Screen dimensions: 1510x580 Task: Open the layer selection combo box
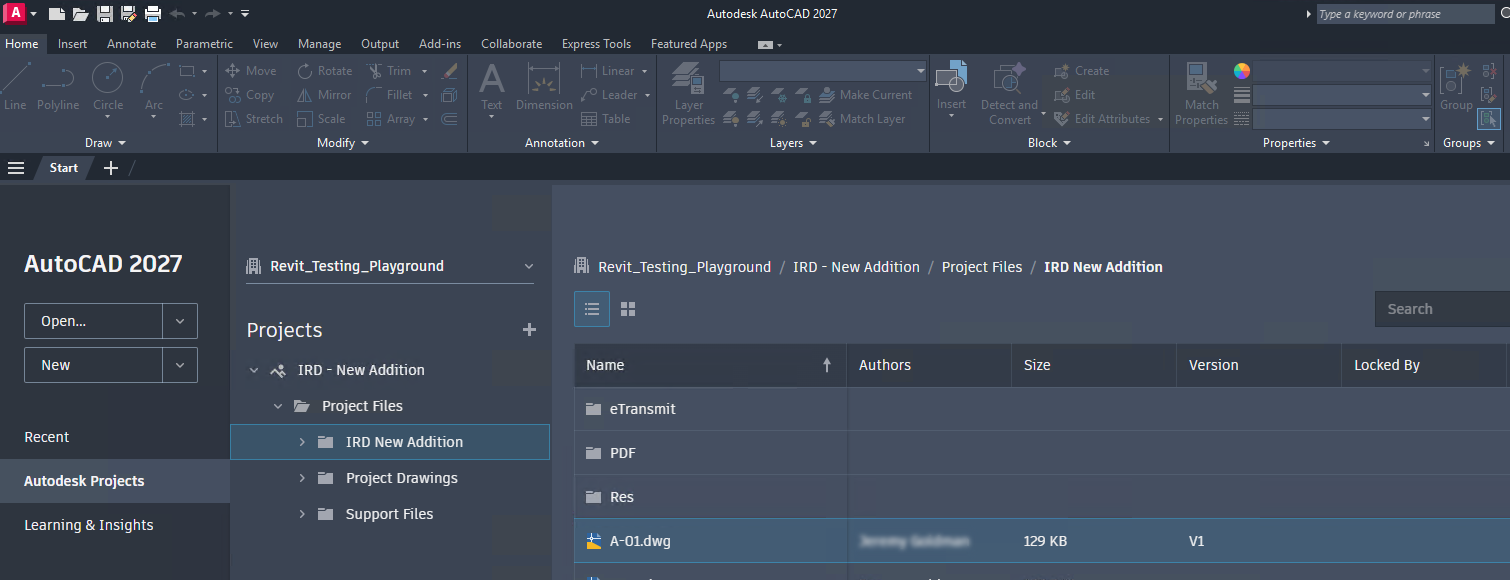(x=824, y=71)
